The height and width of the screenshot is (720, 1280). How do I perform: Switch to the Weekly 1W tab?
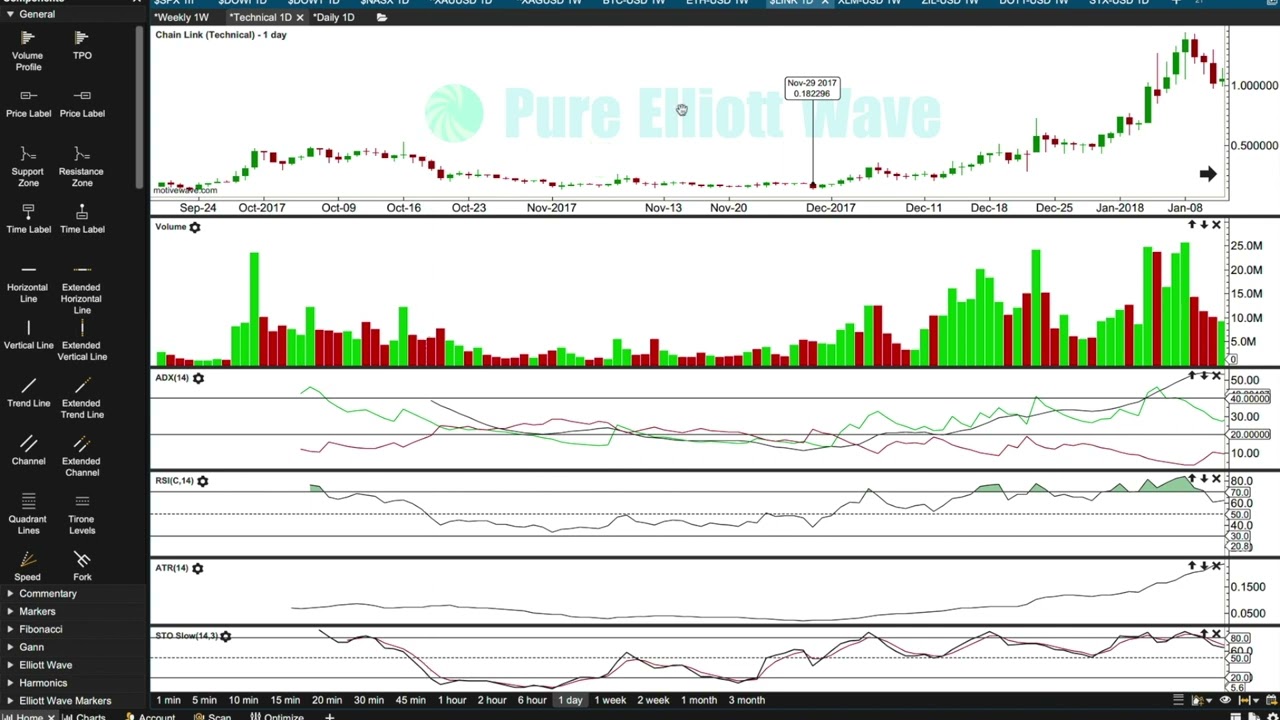click(x=181, y=18)
